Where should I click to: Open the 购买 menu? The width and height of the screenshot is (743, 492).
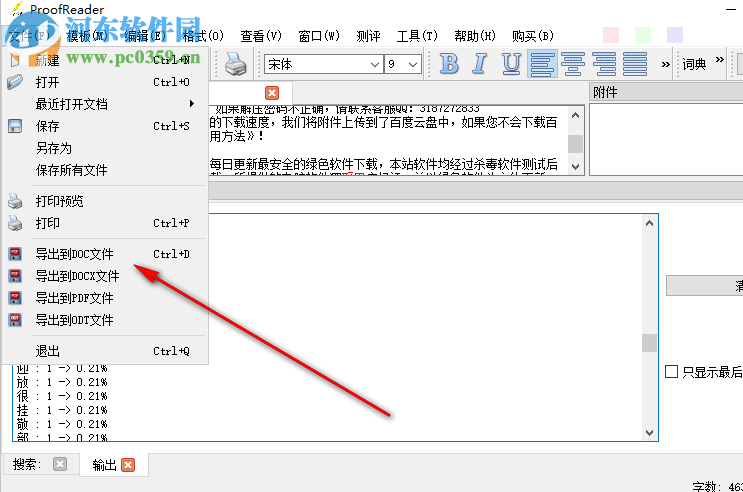tap(533, 36)
